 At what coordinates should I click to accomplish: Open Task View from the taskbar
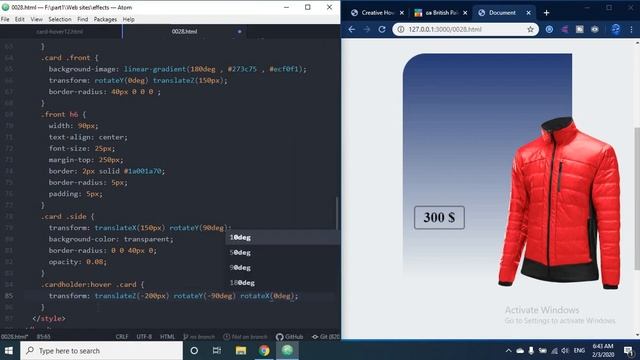(x=217, y=351)
